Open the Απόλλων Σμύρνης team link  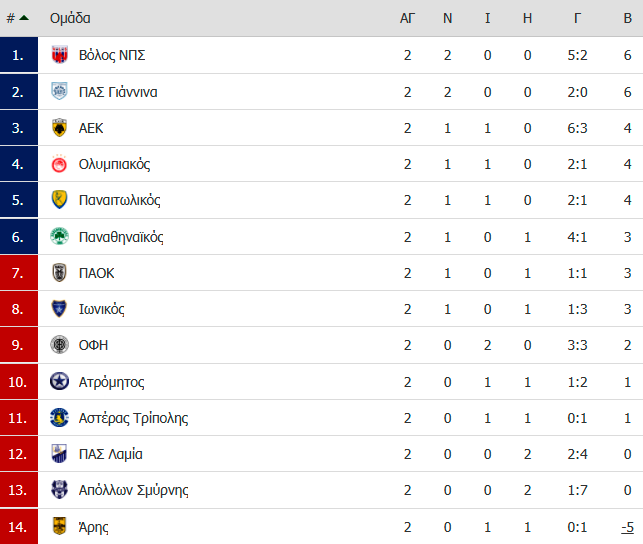pos(134,490)
